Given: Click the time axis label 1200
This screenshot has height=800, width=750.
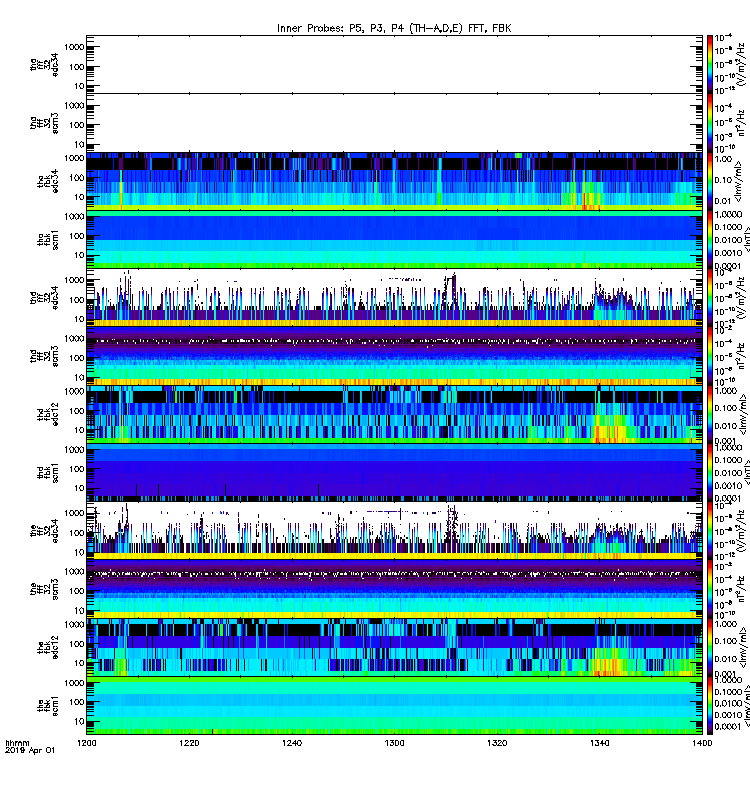Looking at the screenshot, I should pos(86,743).
